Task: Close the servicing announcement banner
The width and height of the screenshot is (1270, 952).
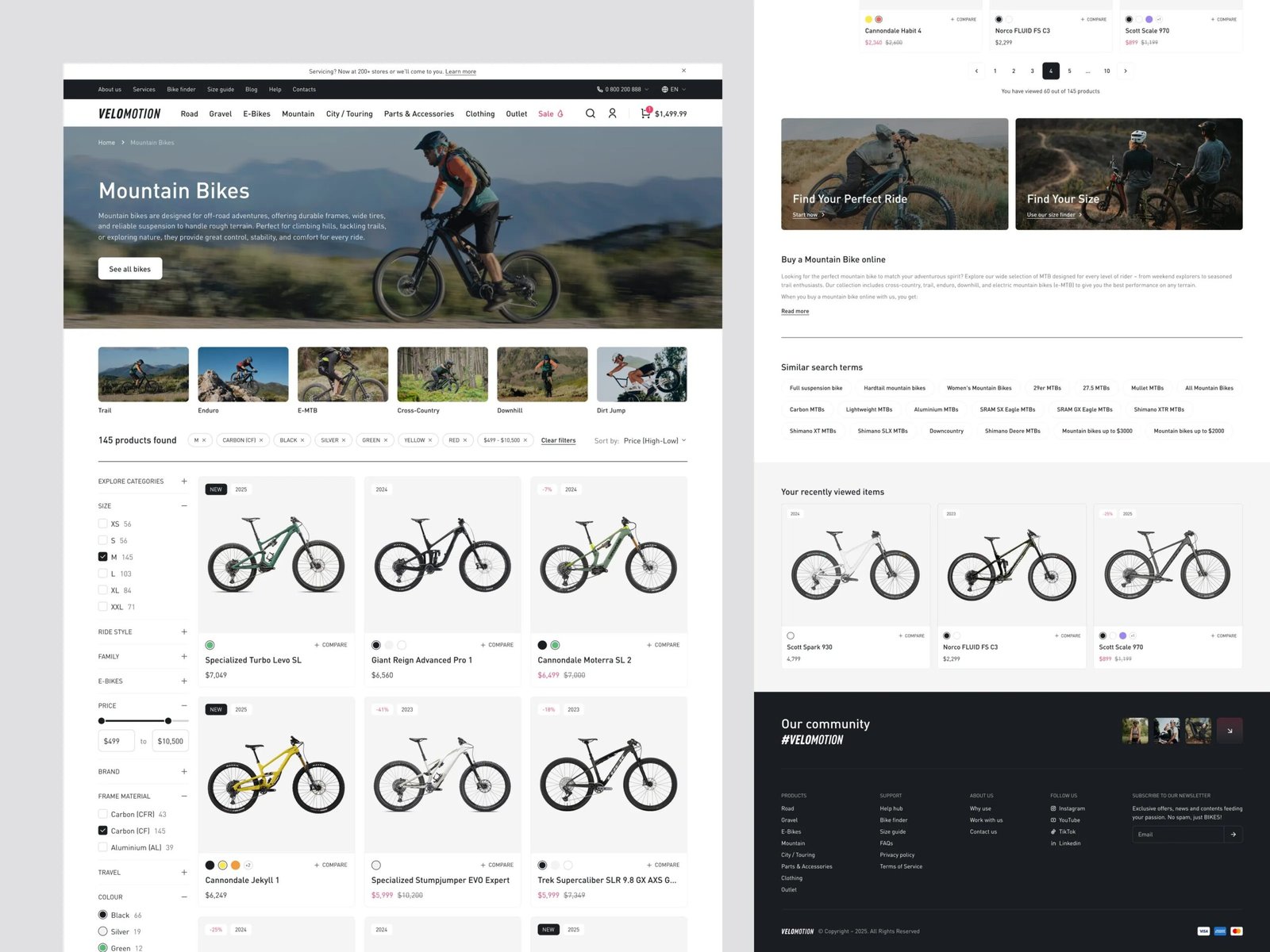Action: [x=683, y=71]
